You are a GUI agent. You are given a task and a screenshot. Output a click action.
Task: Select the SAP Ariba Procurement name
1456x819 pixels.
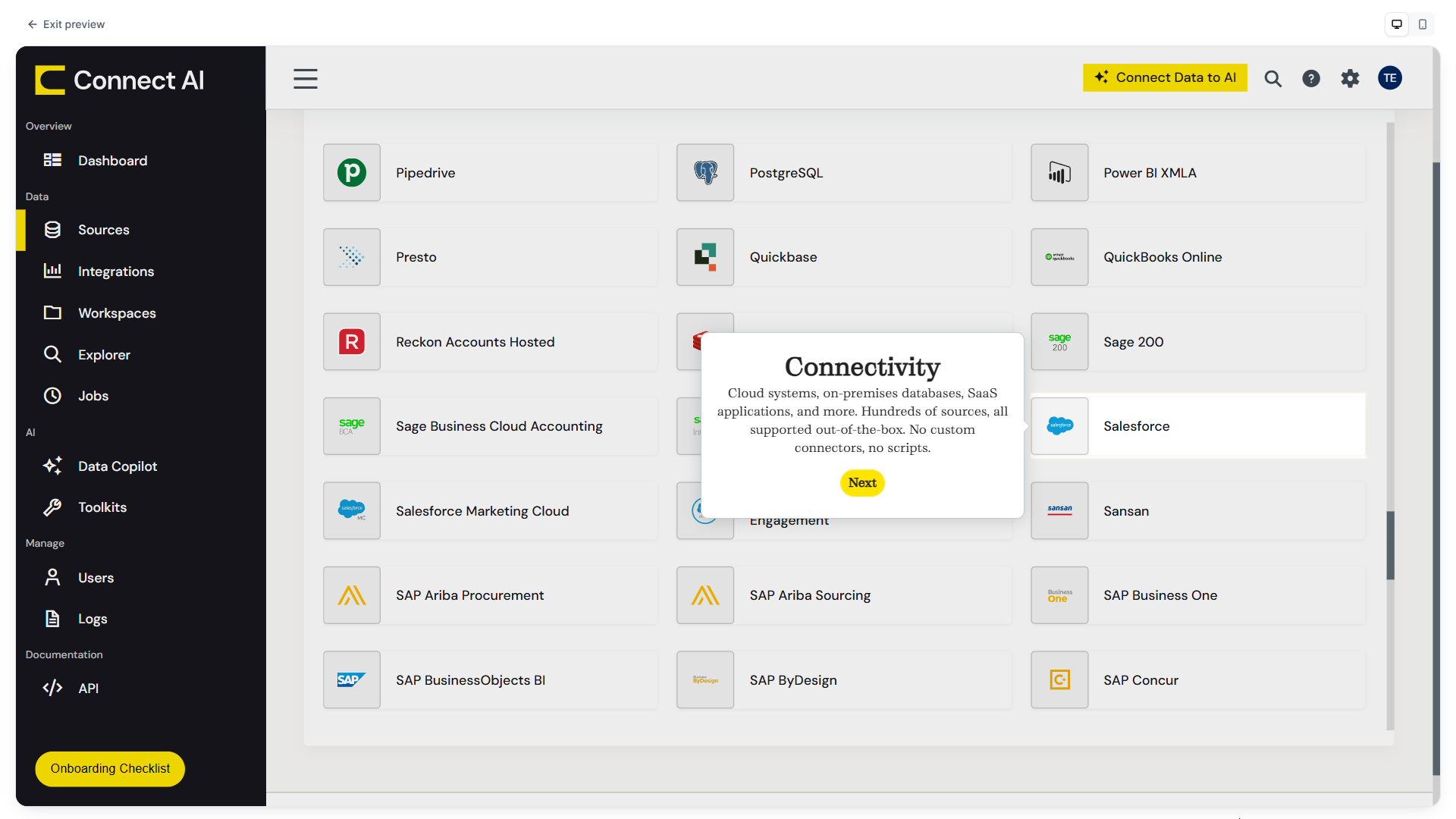469,595
